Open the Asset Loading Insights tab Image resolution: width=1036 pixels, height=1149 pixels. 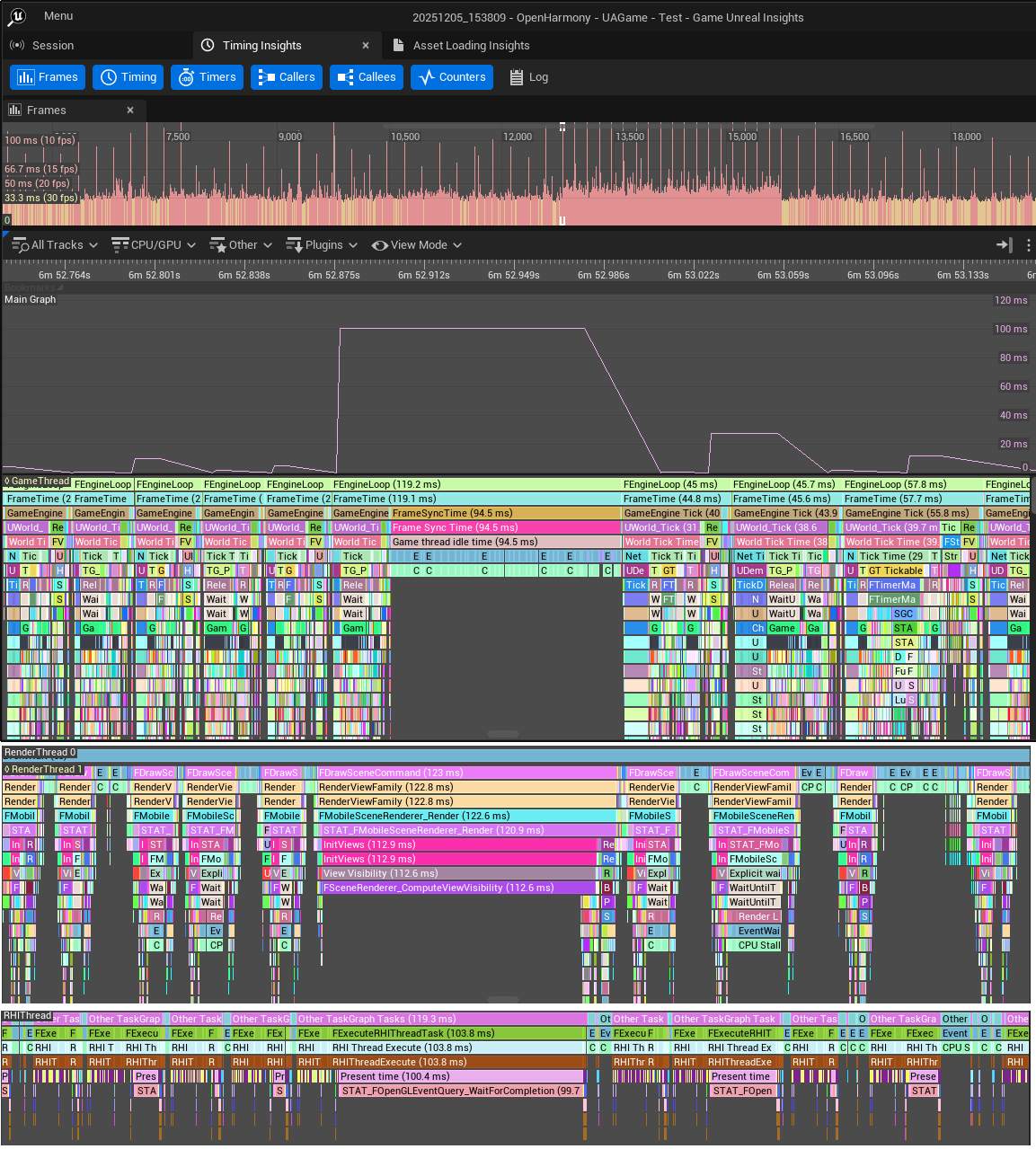click(462, 46)
